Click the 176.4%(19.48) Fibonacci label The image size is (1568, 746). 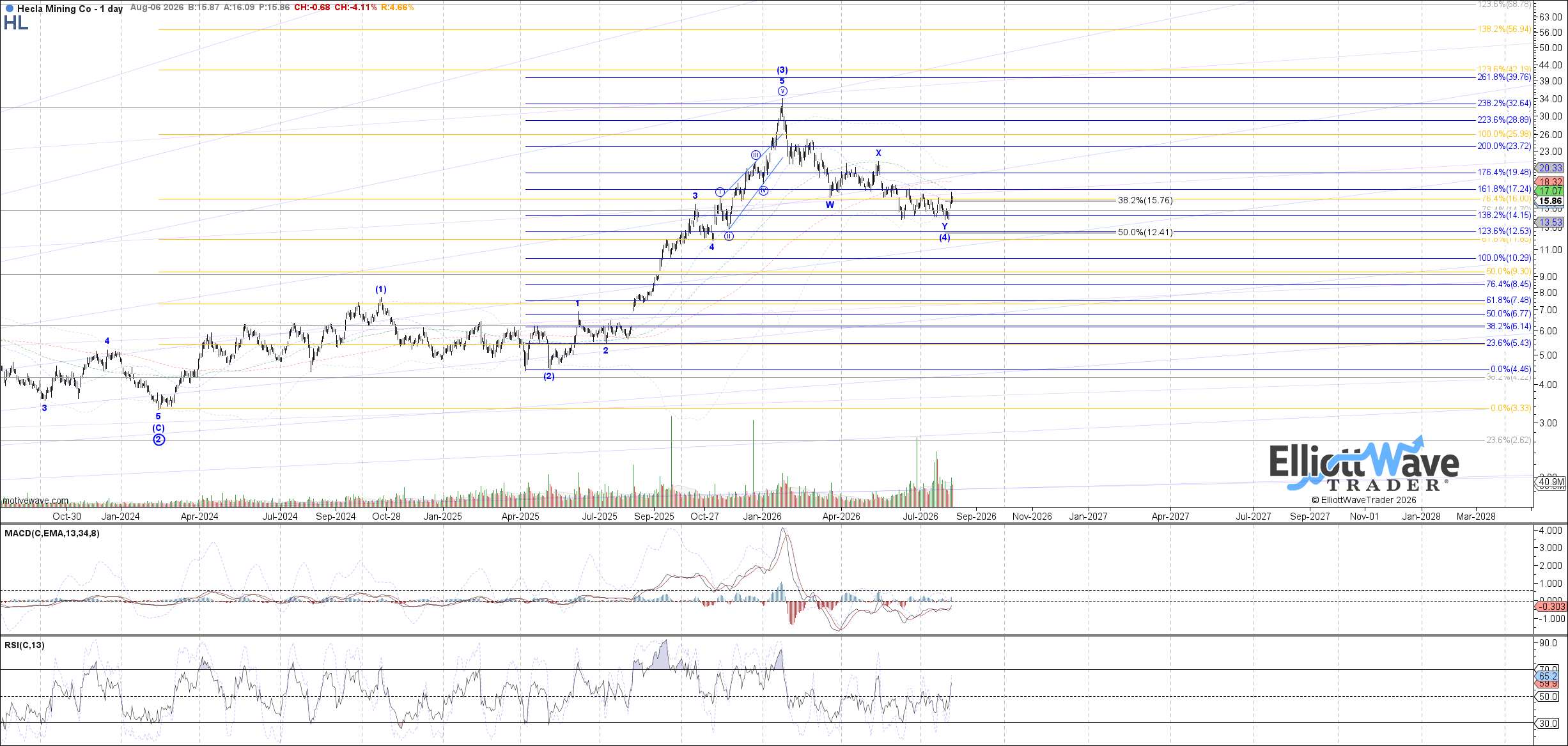pyautogui.click(x=1504, y=173)
